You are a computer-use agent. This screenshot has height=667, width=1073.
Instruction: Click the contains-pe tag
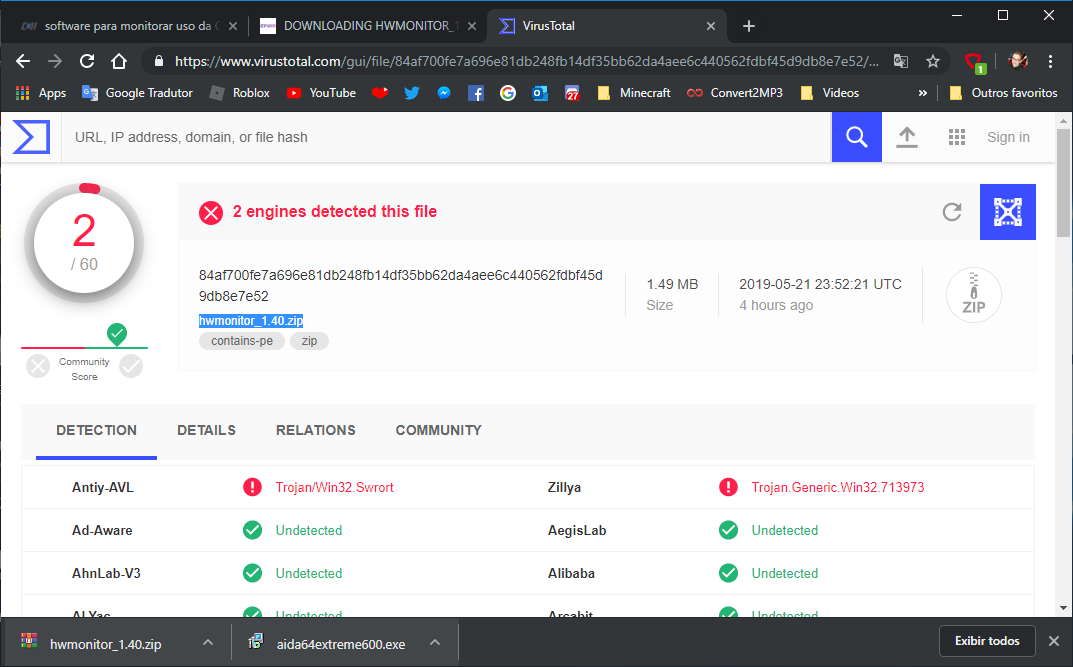[x=242, y=341]
